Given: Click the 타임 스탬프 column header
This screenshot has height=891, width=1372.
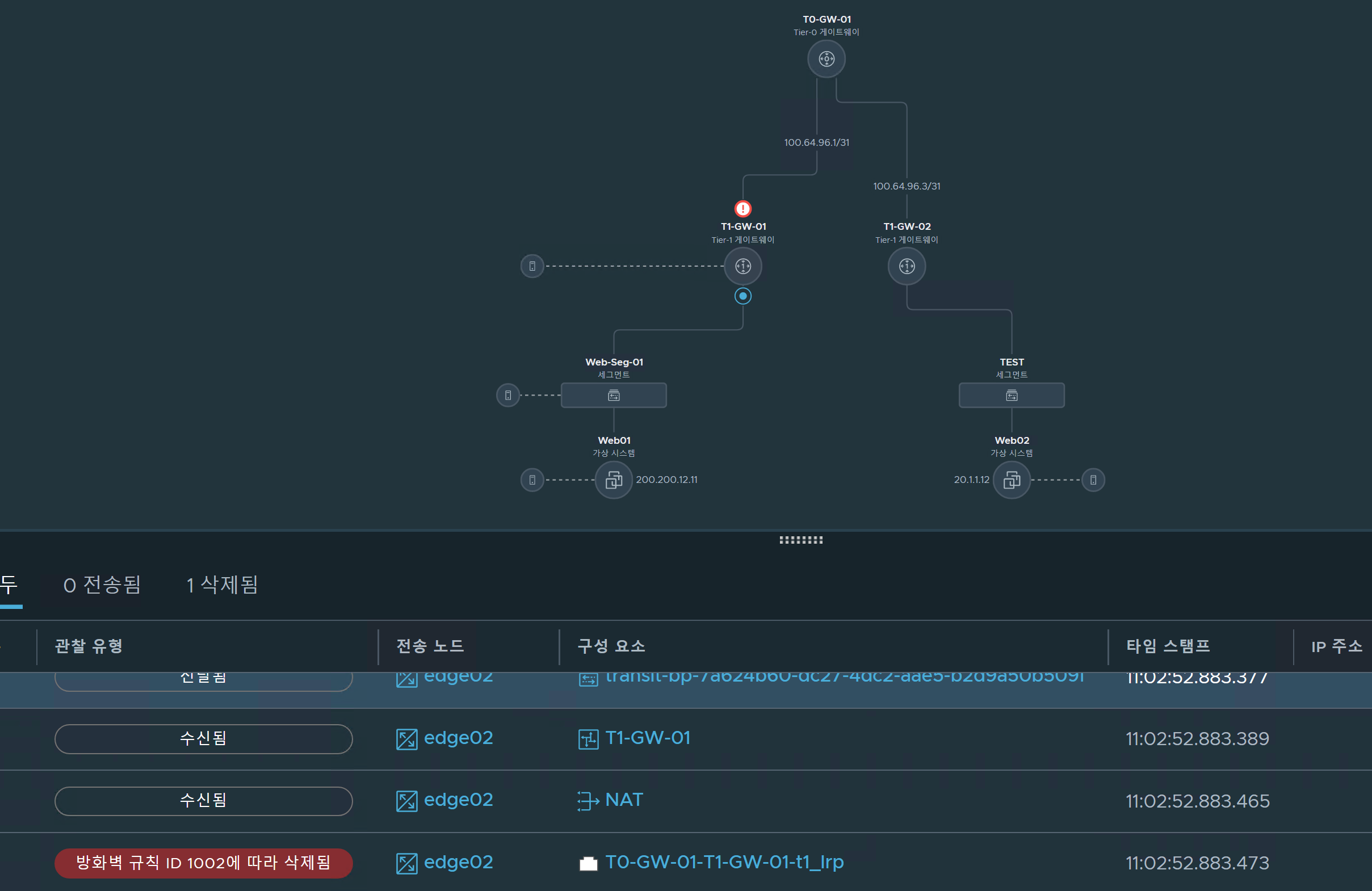Looking at the screenshot, I should tap(1167, 646).
